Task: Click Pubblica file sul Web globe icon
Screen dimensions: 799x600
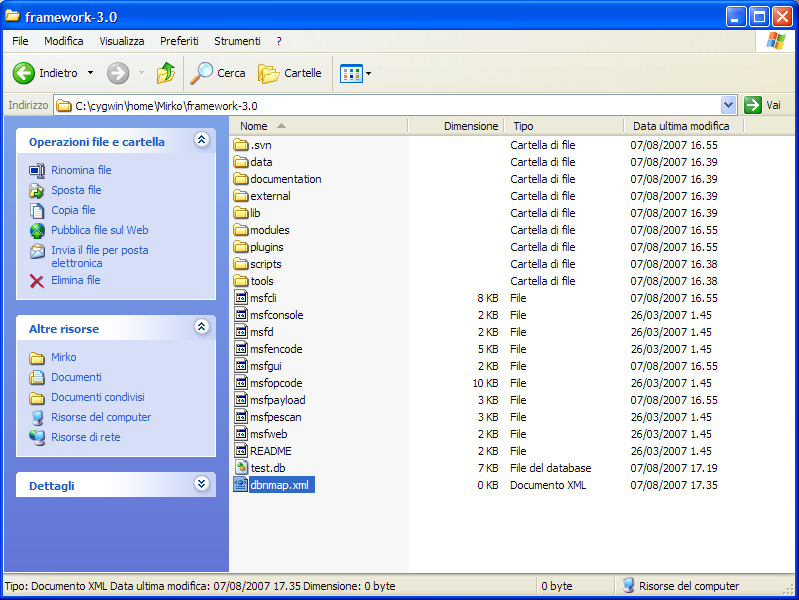Action: click(37, 230)
